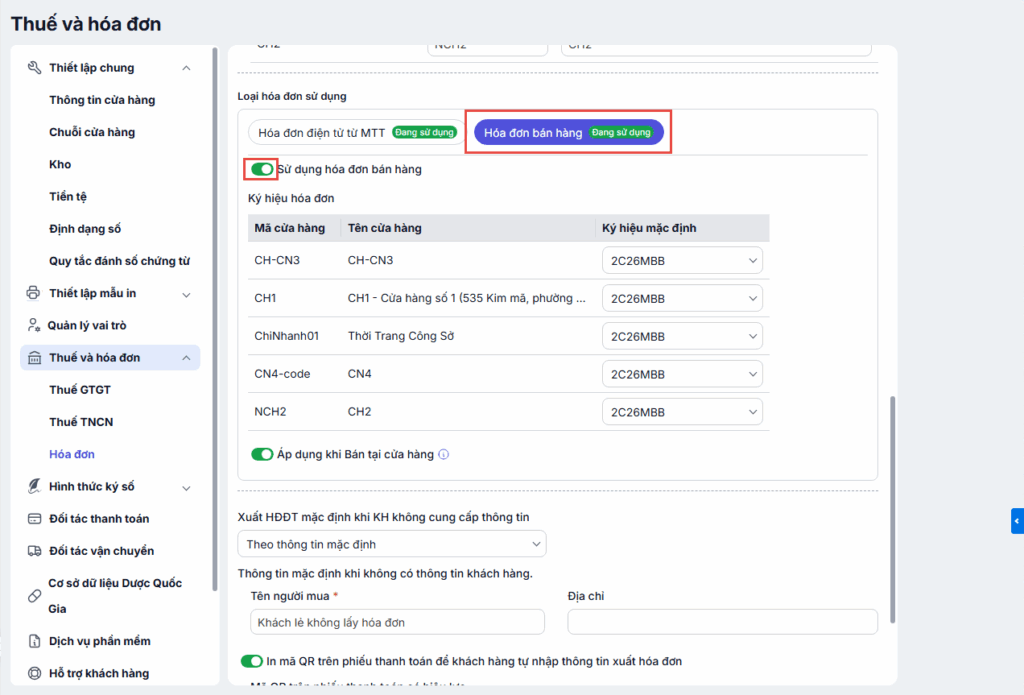This screenshot has height=695, width=1024.
Task: Click the pen icon for Hình thức ký số
Action: click(33, 487)
